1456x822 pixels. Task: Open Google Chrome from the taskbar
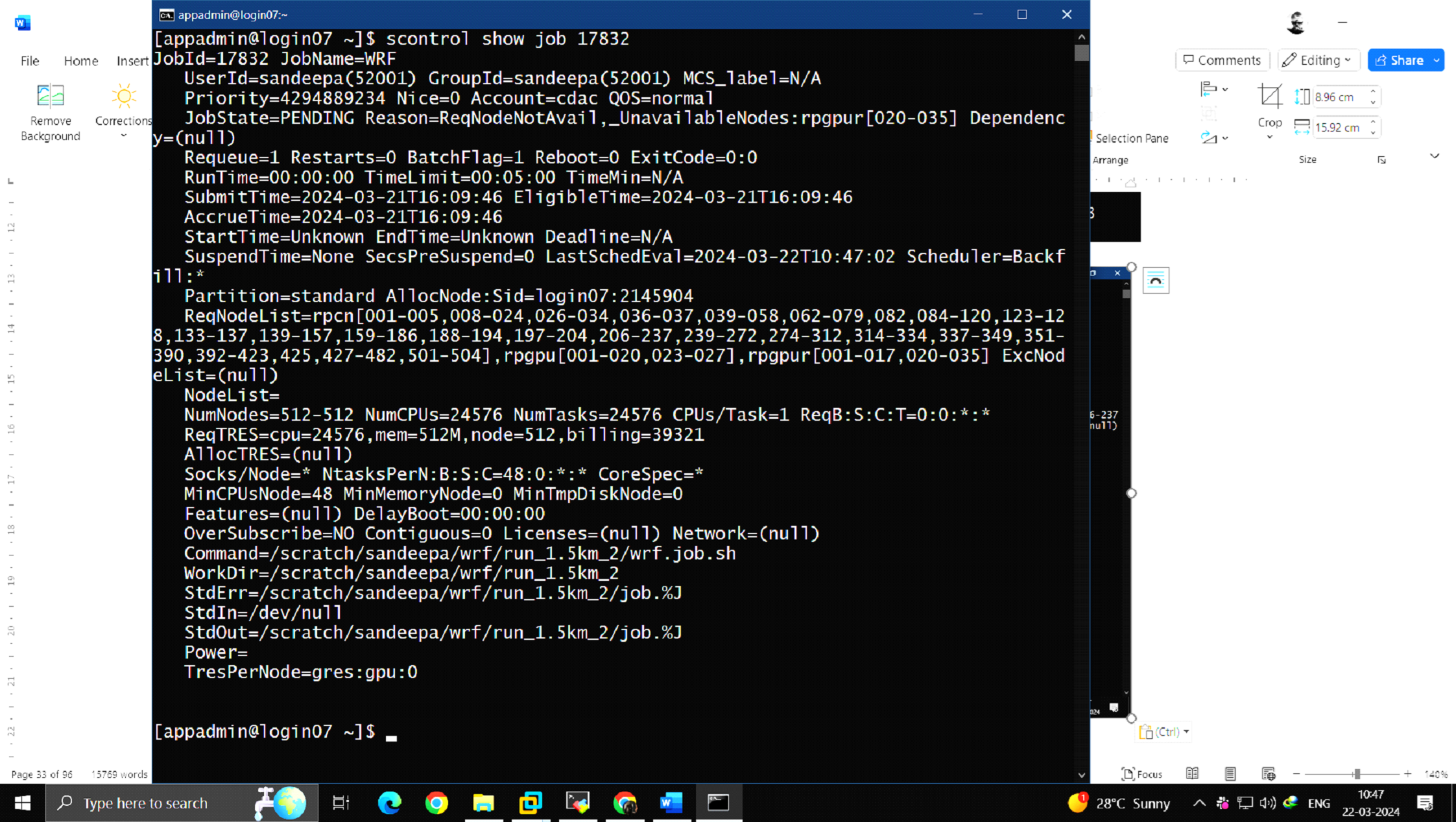pyautogui.click(x=436, y=803)
